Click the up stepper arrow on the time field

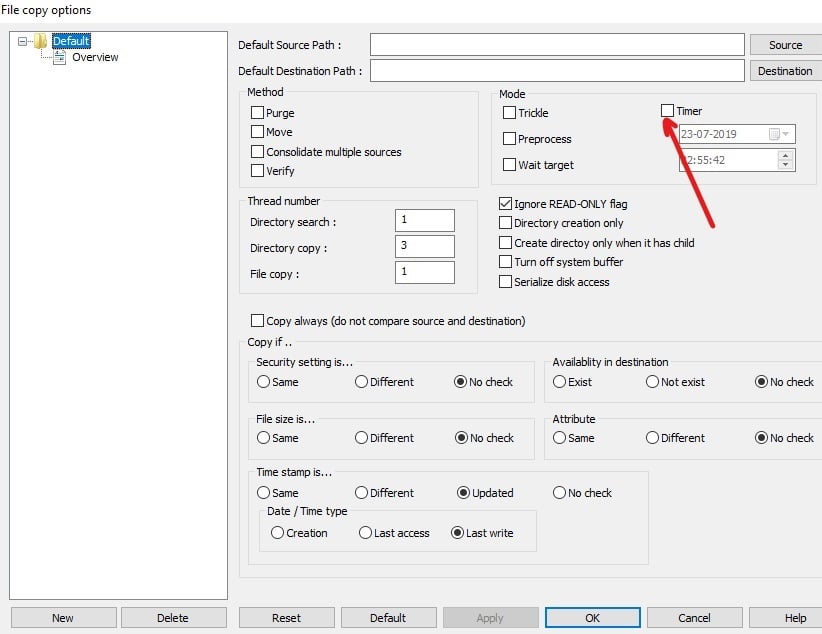[x=786, y=155]
